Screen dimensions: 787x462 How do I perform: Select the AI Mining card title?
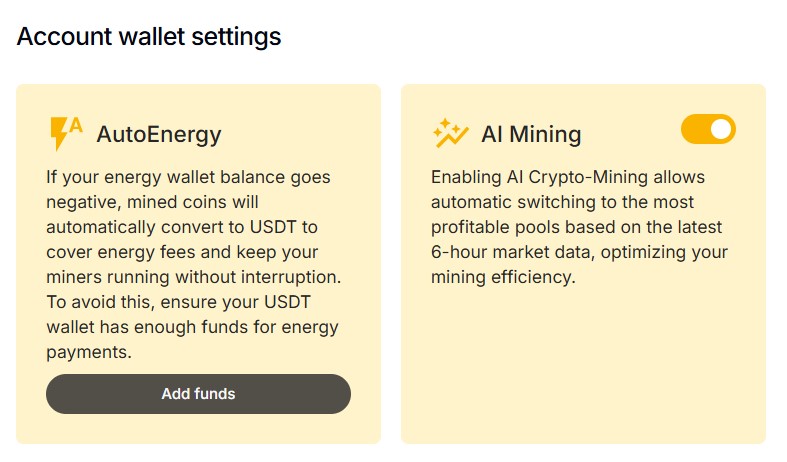(531, 134)
